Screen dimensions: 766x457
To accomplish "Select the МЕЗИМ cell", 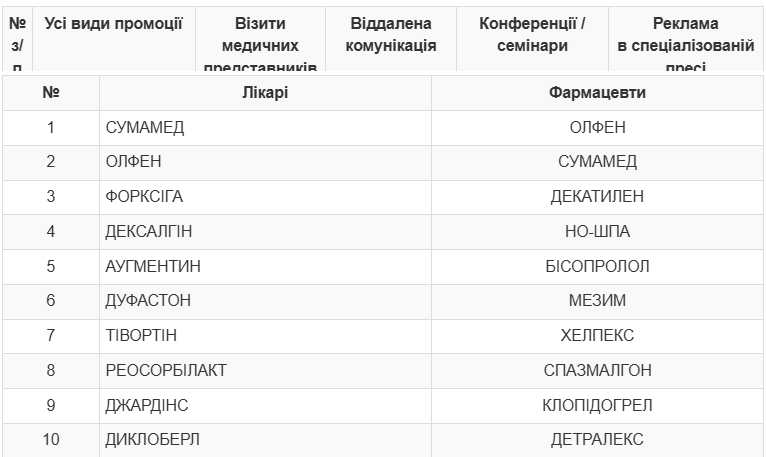I will [x=597, y=301].
